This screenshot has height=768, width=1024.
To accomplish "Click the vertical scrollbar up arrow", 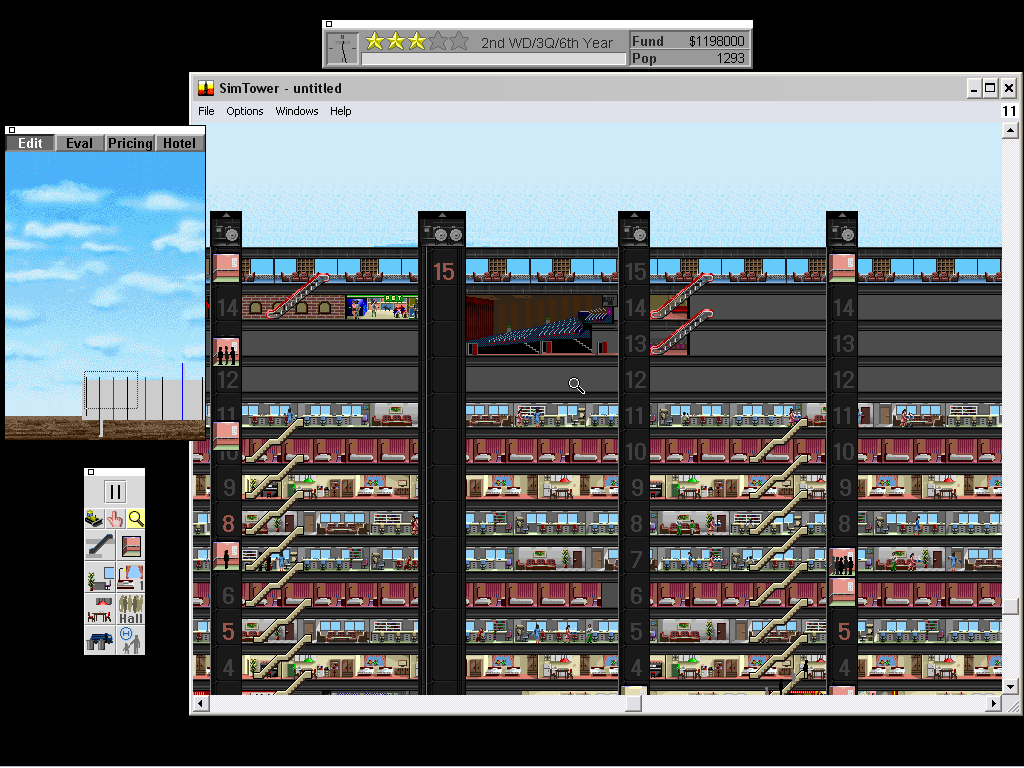I will [x=1010, y=131].
